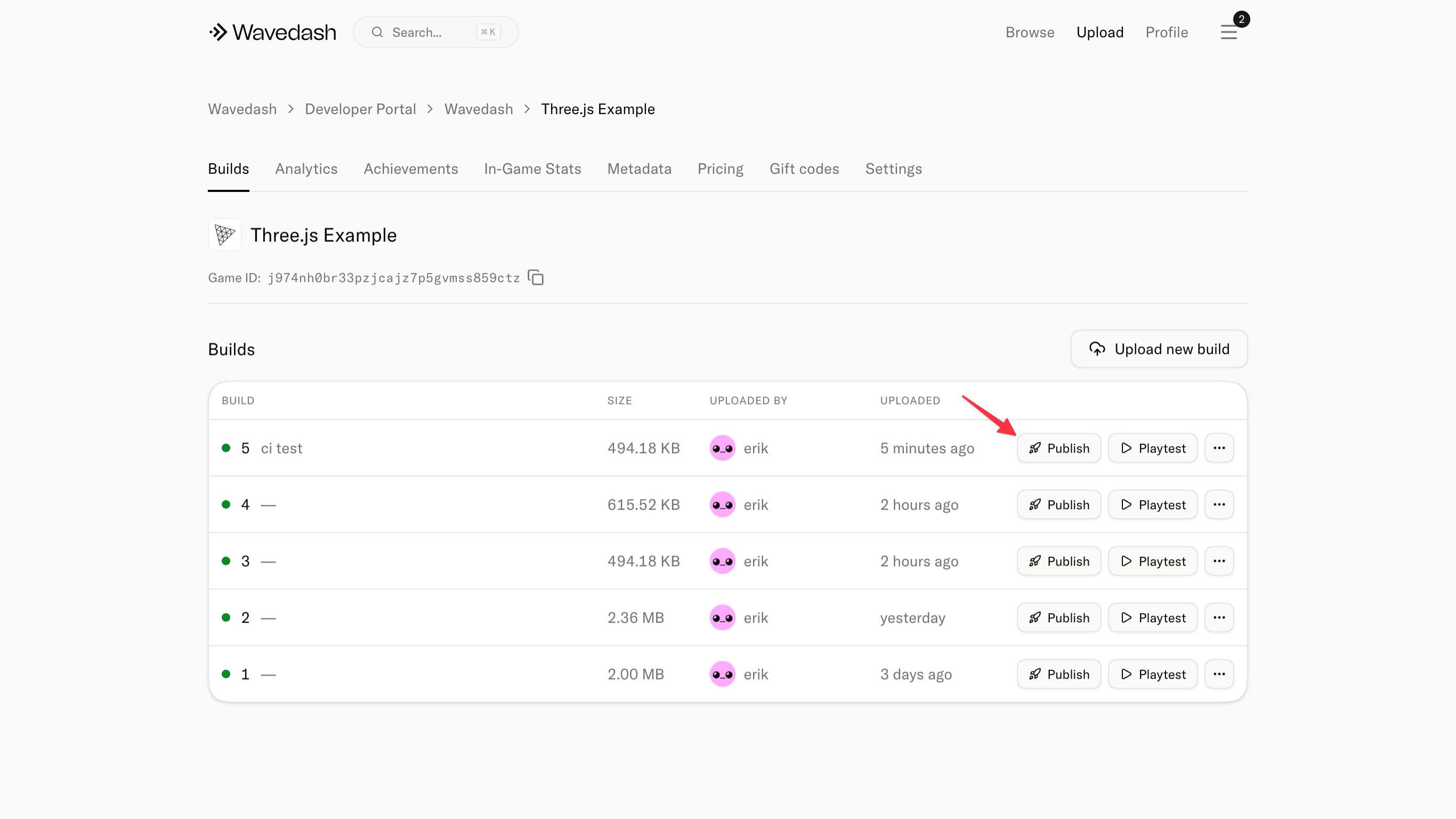Playtest build 4
Image resolution: width=1456 pixels, height=819 pixels.
coord(1152,504)
